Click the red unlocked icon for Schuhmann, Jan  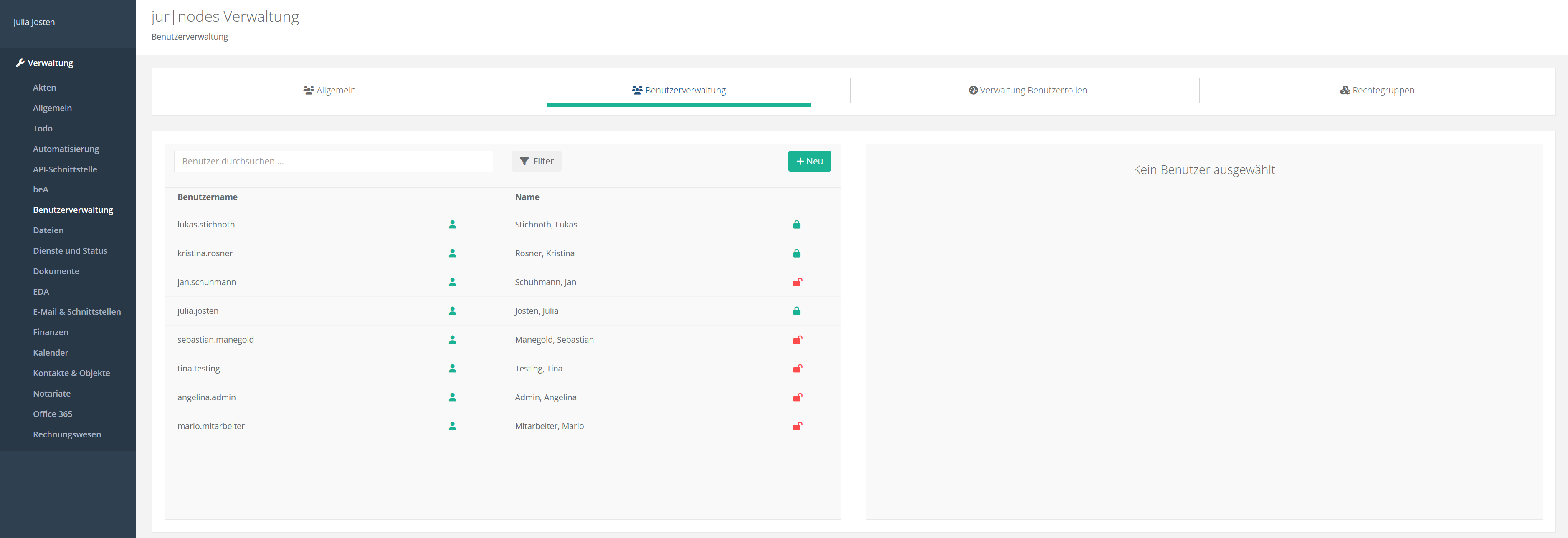tap(797, 282)
